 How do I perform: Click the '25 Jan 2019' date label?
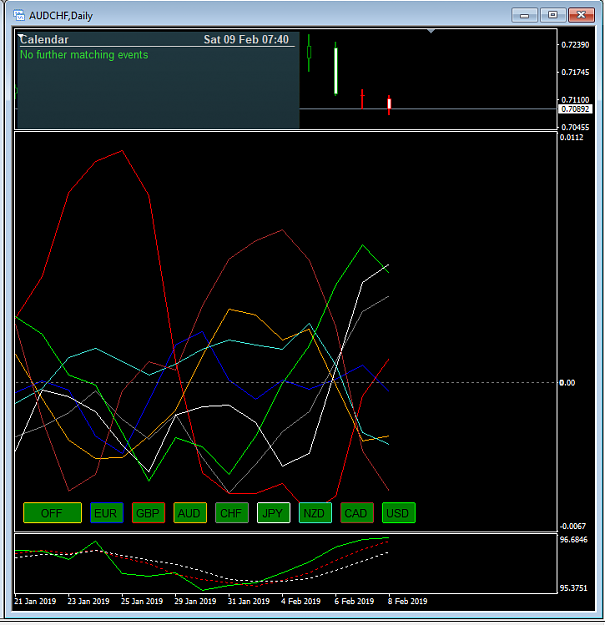click(x=142, y=601)
